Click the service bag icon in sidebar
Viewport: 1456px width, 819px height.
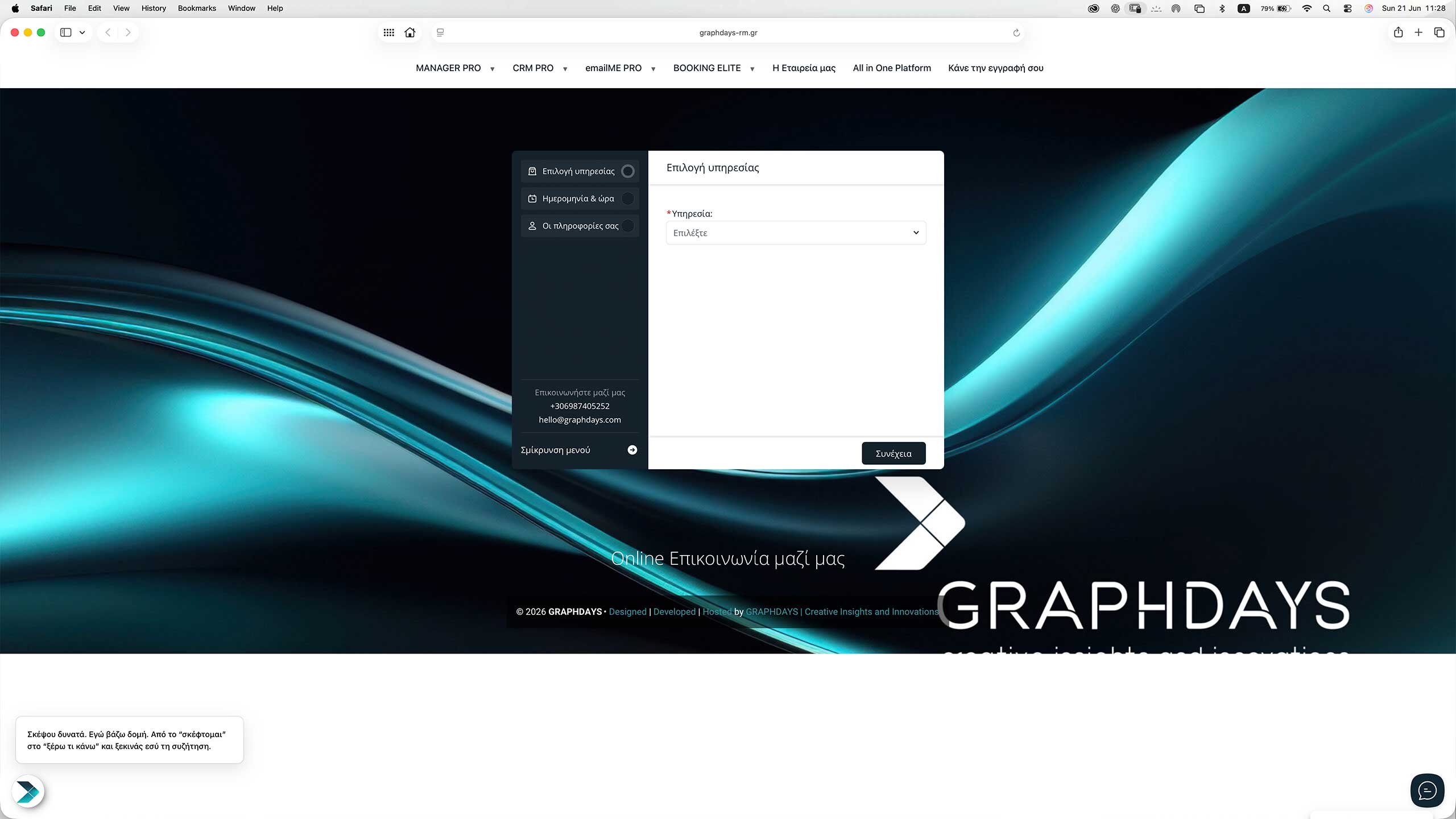(532, 171)
